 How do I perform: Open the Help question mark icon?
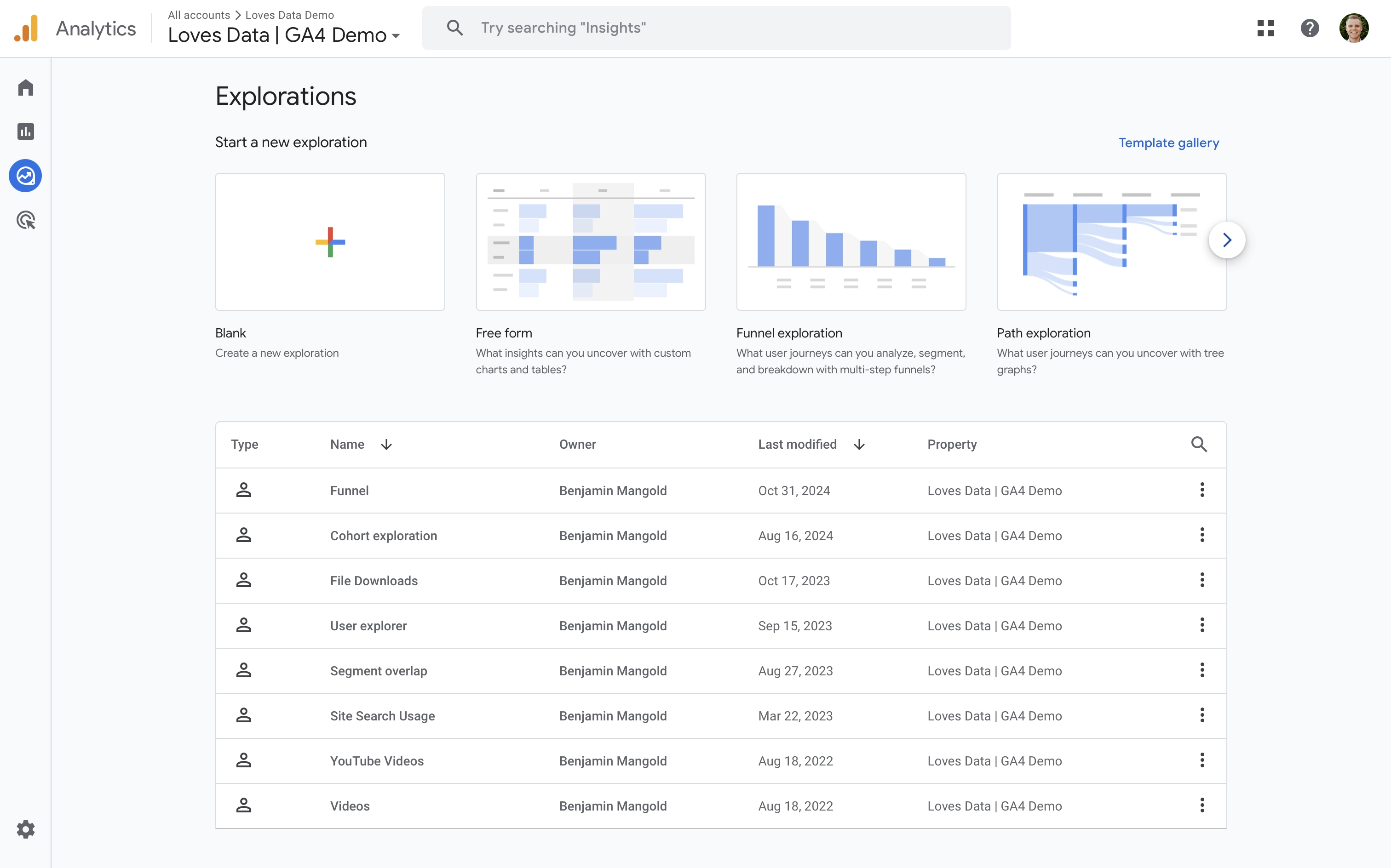pyautogui.click(x=1310, y=28)
